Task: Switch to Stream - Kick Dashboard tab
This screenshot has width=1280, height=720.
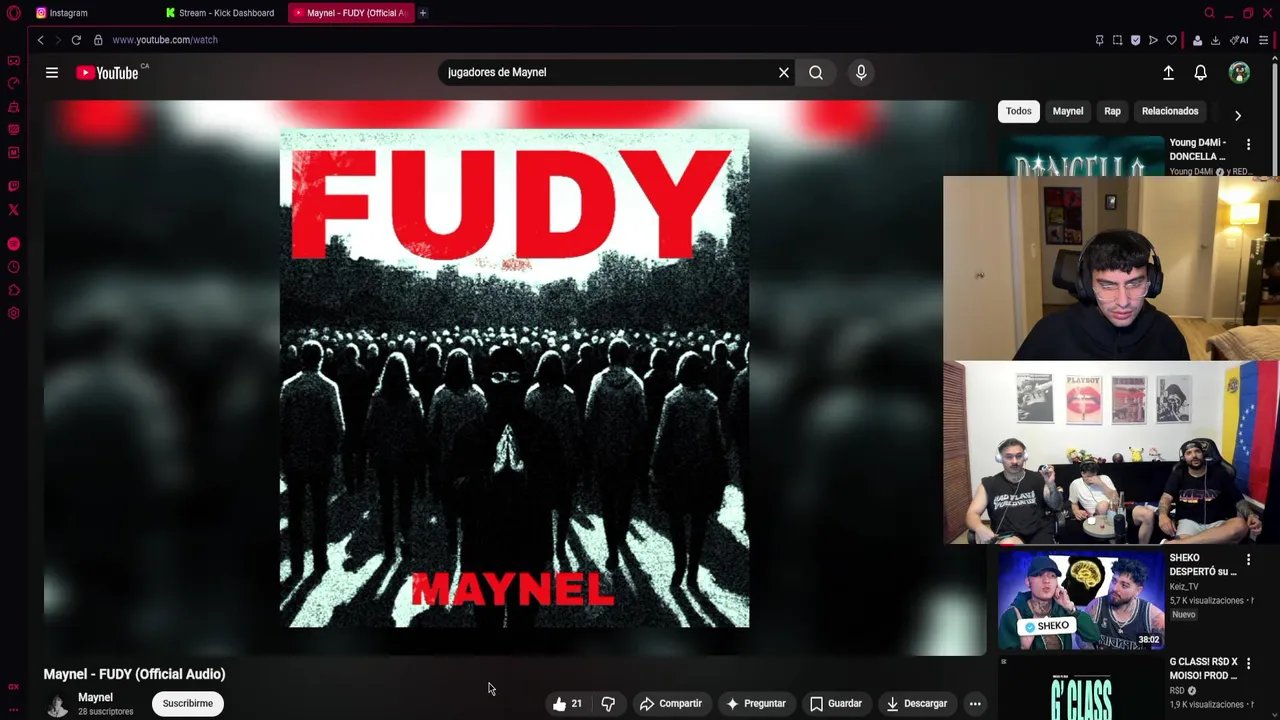Action: [x=222, y=13]
